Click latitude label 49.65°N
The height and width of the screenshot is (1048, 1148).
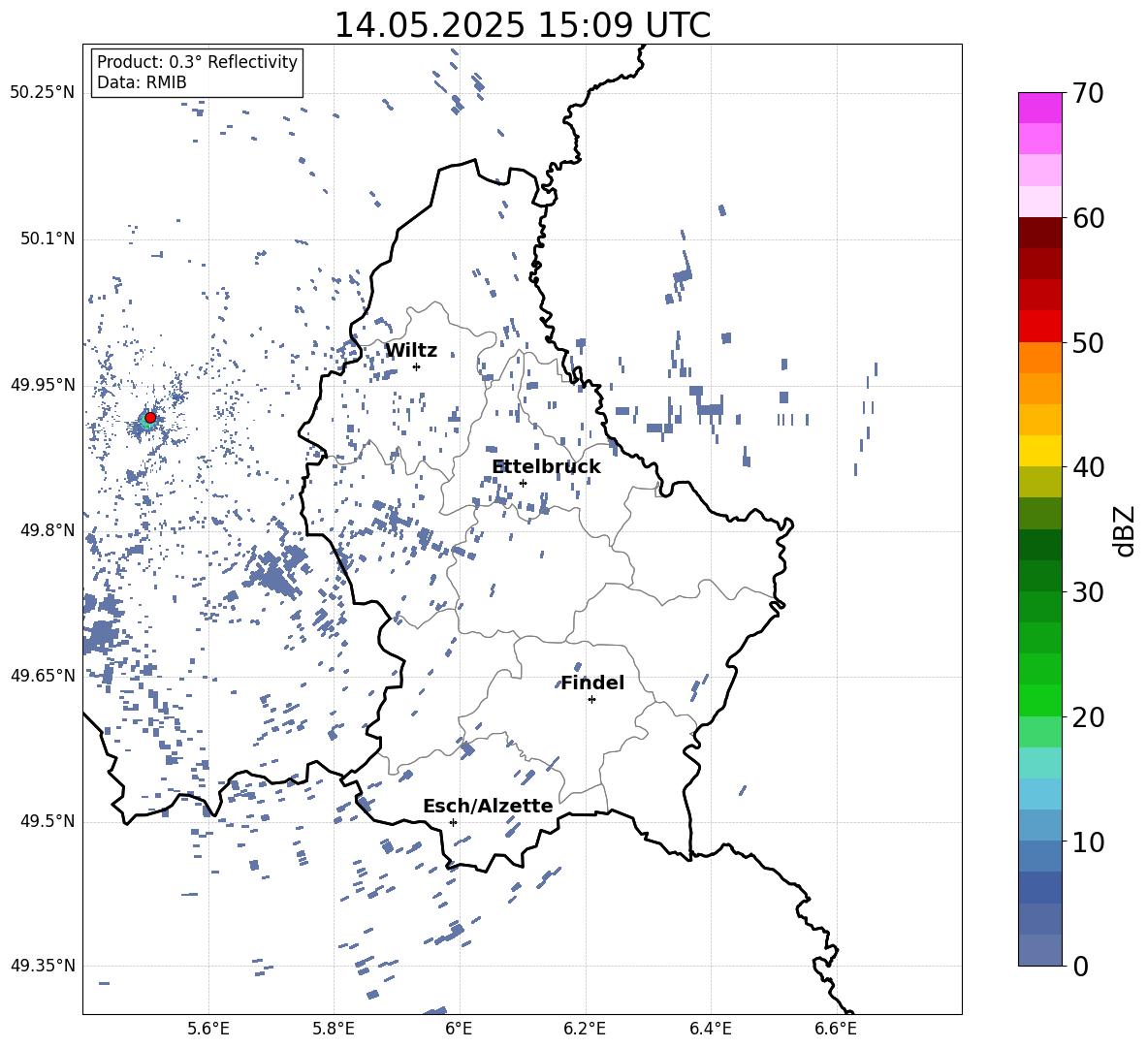click(43, 675)
